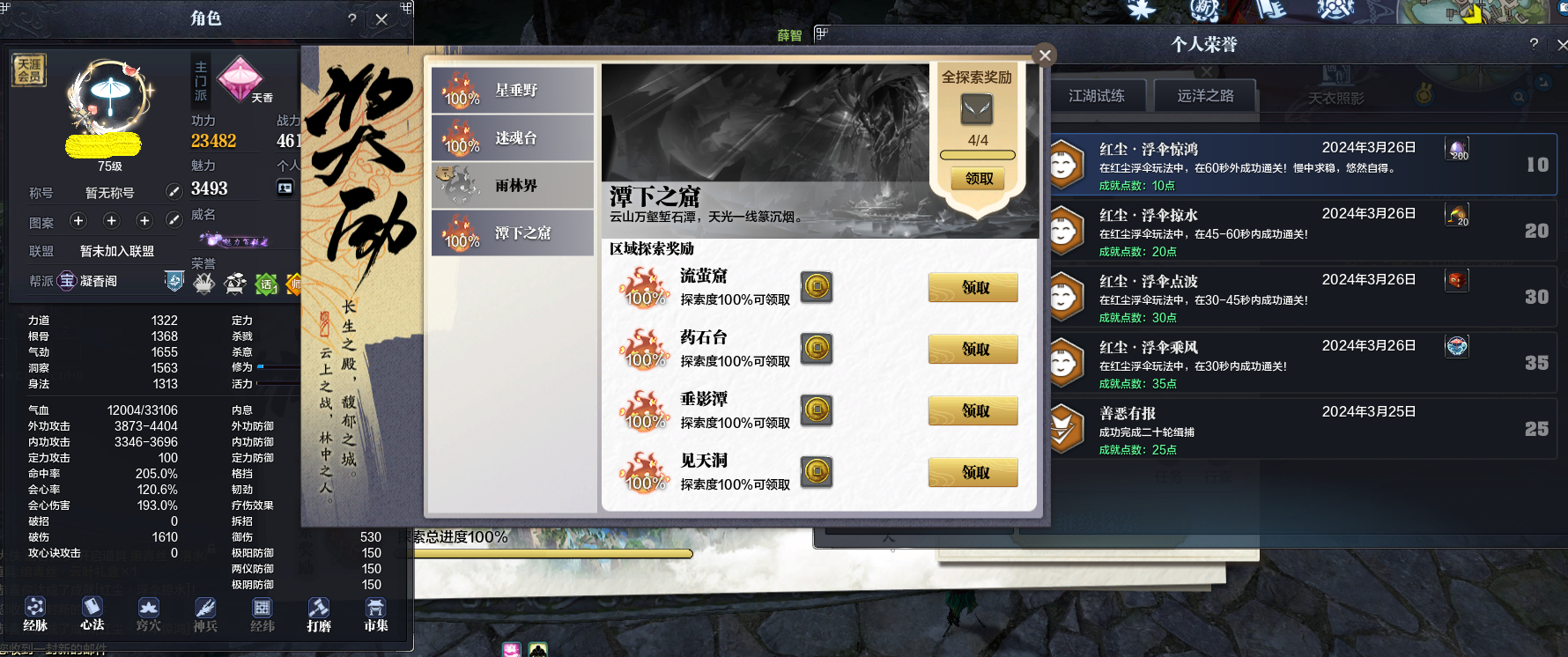
Task: Click the 全探索奖励 reward chest icon
Action: [977, 110]
